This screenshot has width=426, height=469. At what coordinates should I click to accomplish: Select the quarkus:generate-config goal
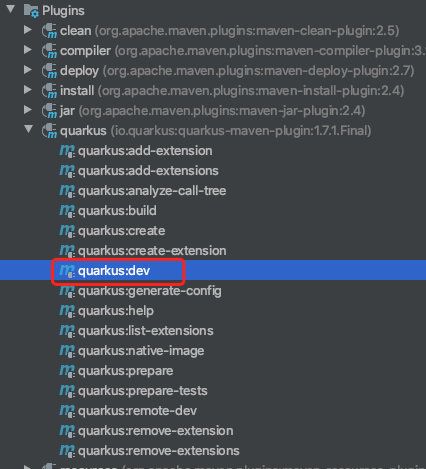click(x=150, y=291)
